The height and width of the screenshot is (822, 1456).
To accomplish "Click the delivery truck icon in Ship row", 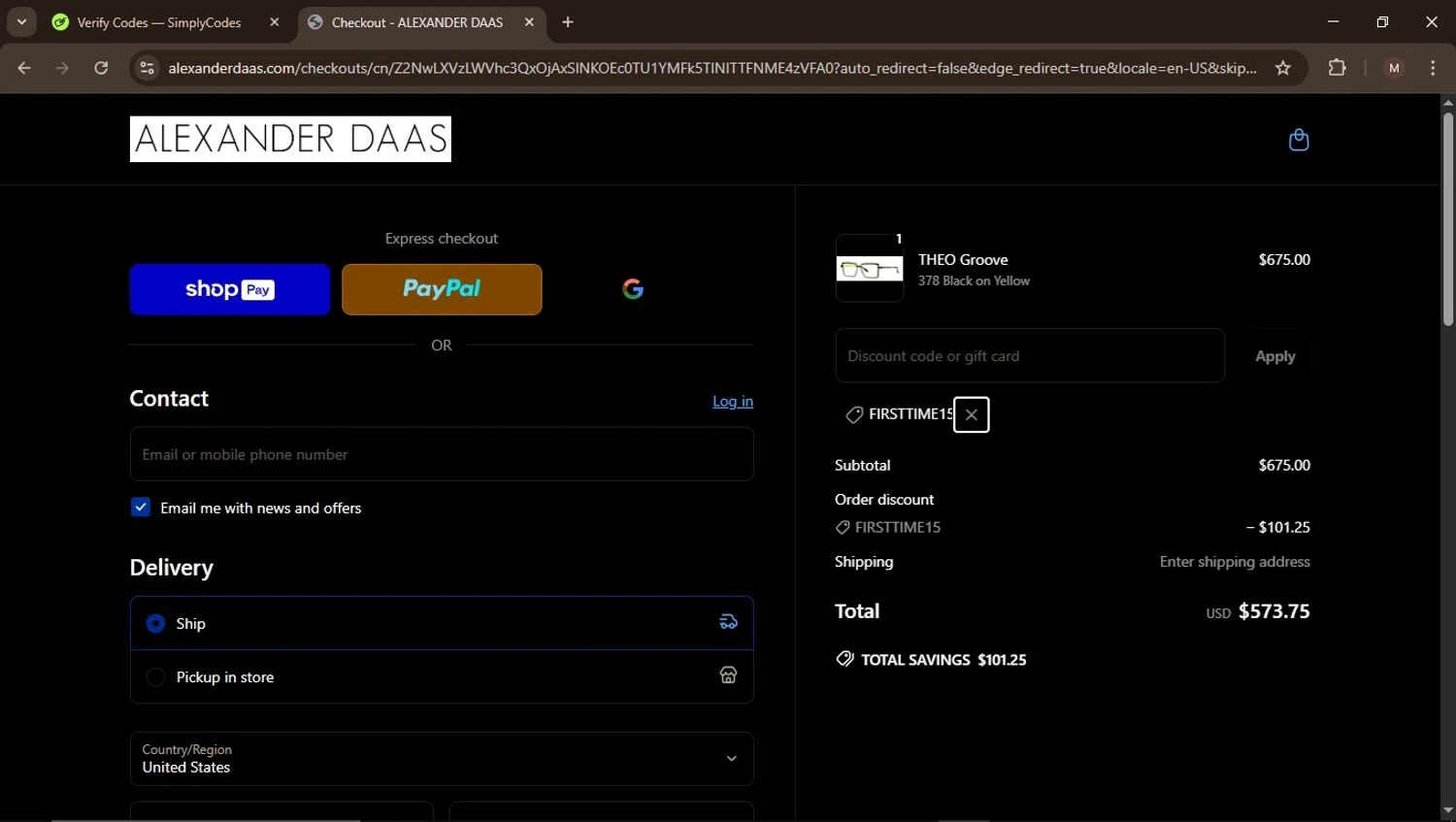I will tap(728, 622).
